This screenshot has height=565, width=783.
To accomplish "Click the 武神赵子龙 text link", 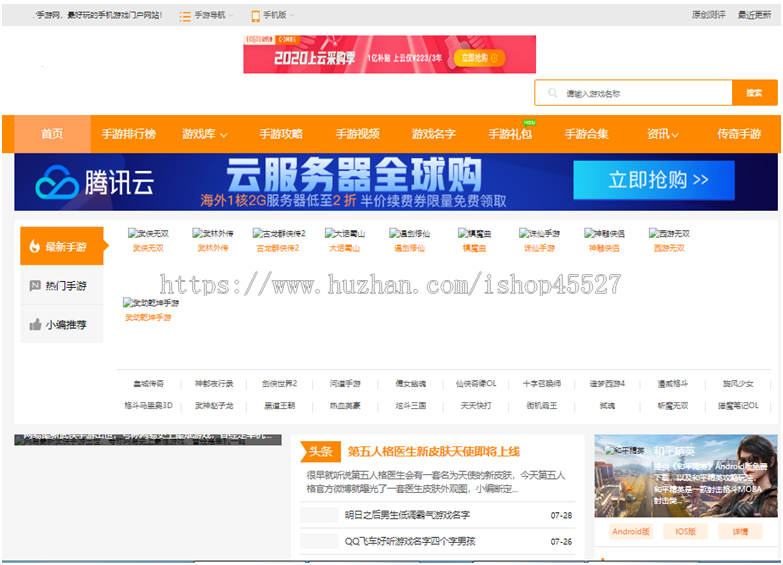I will point(214,406).
